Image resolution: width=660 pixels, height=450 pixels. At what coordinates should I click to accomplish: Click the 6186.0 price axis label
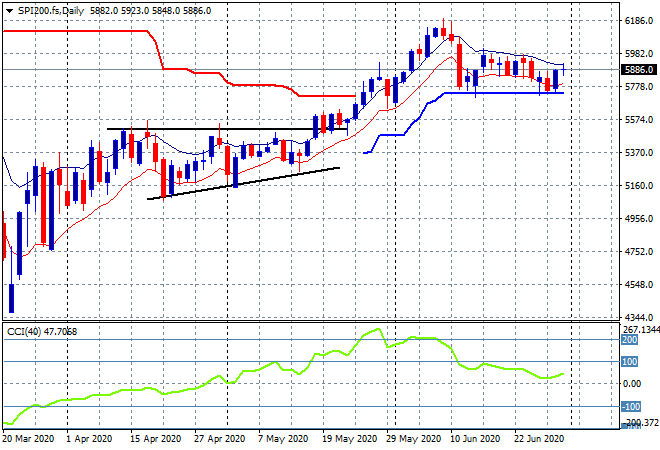coord(639,21)
